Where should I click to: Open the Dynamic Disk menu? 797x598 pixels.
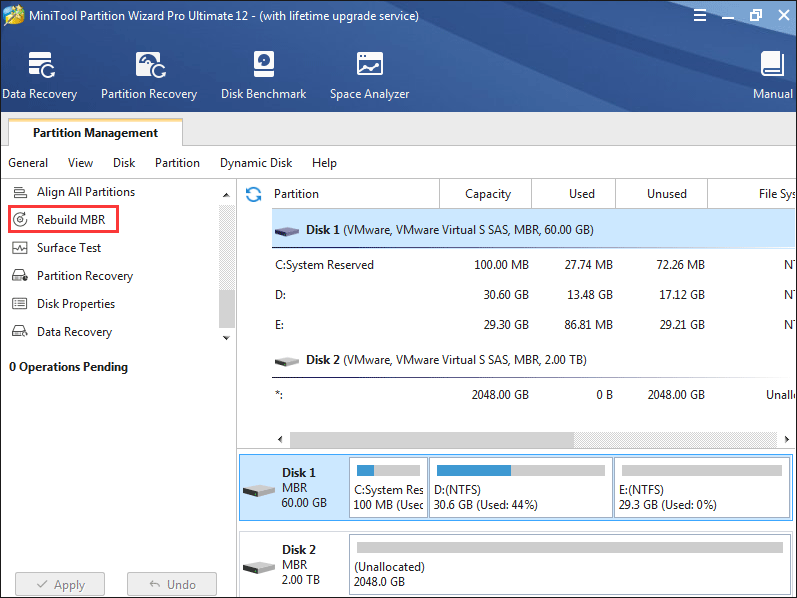click(x=256, y=163)
